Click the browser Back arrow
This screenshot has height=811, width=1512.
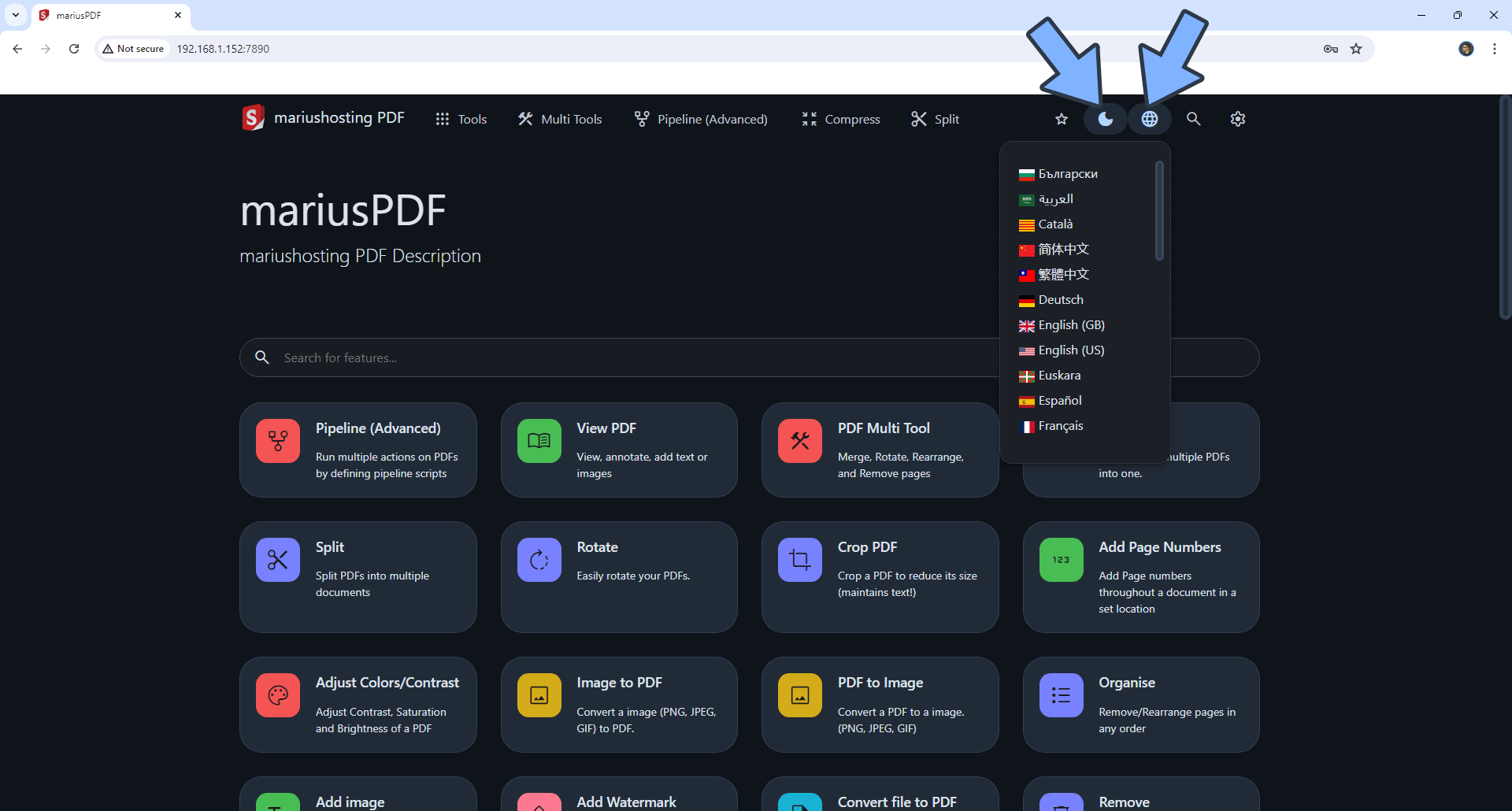17,49
